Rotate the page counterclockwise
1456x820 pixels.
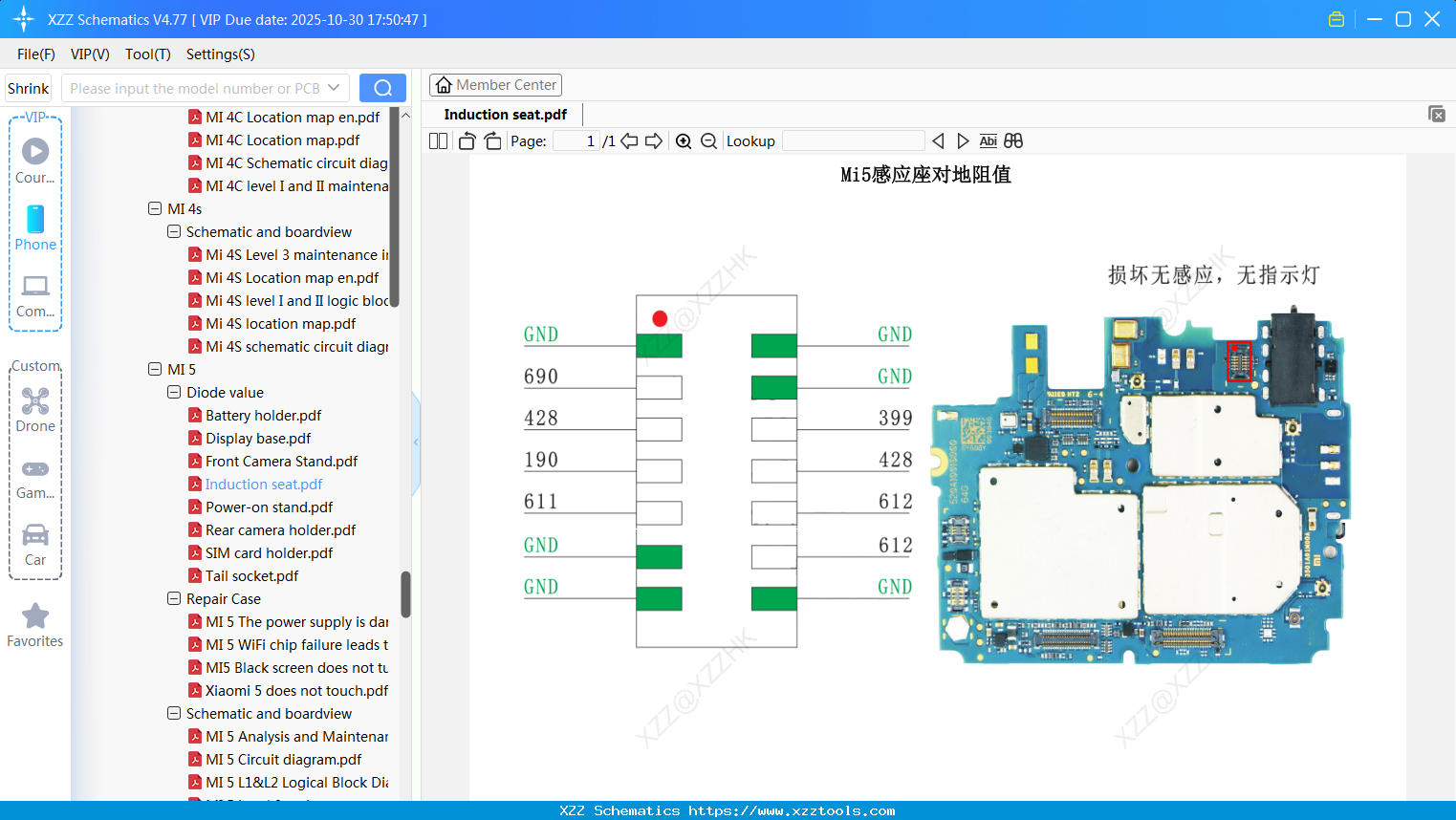[467, 141]
